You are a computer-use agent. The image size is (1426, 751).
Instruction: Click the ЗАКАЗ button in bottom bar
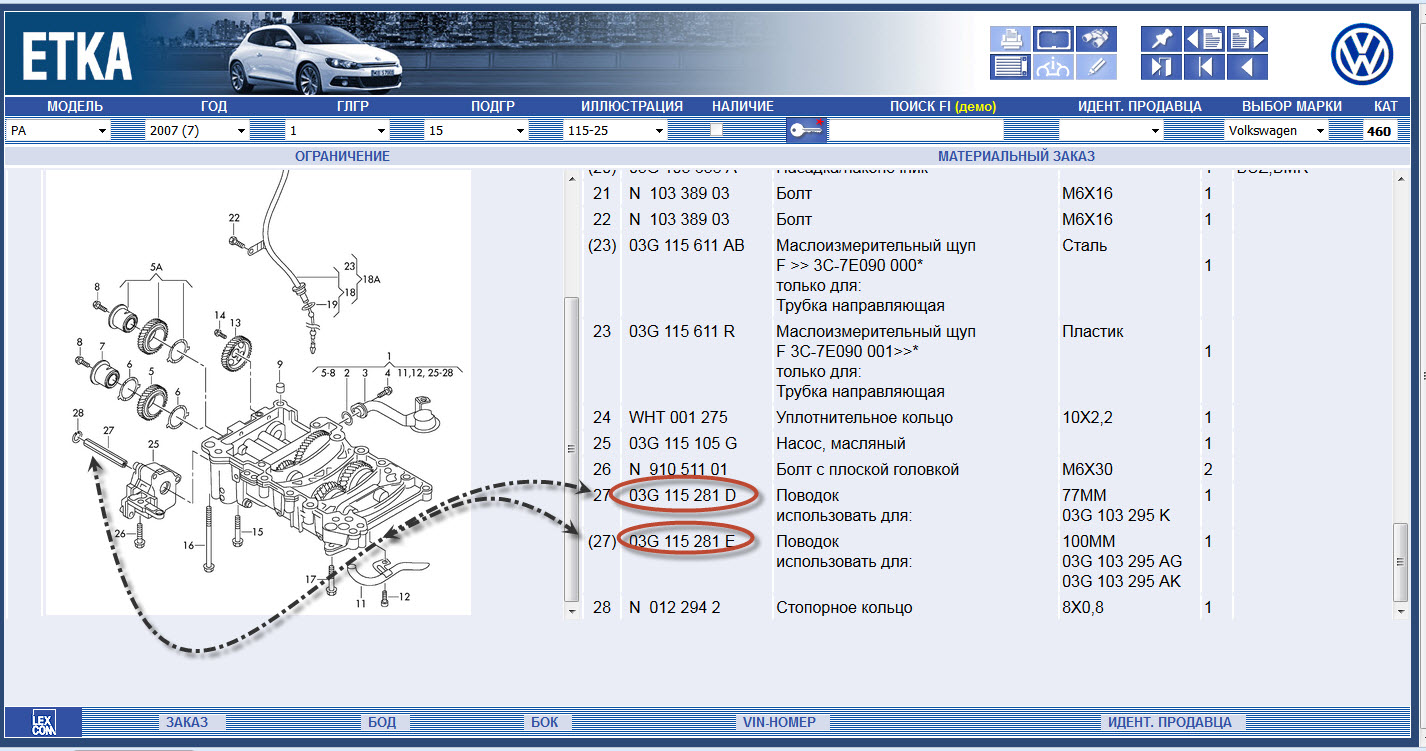[187, 722]
